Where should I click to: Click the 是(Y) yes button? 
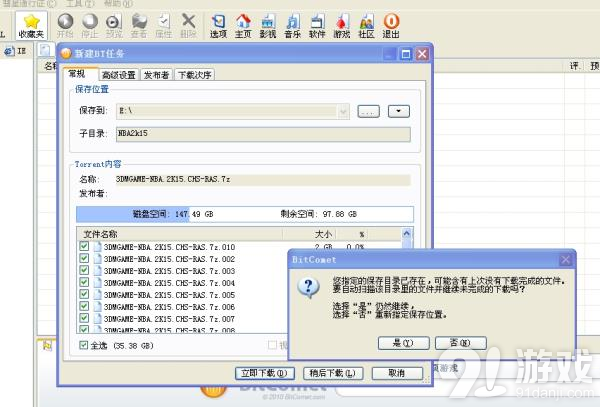(x=403, y=343)
